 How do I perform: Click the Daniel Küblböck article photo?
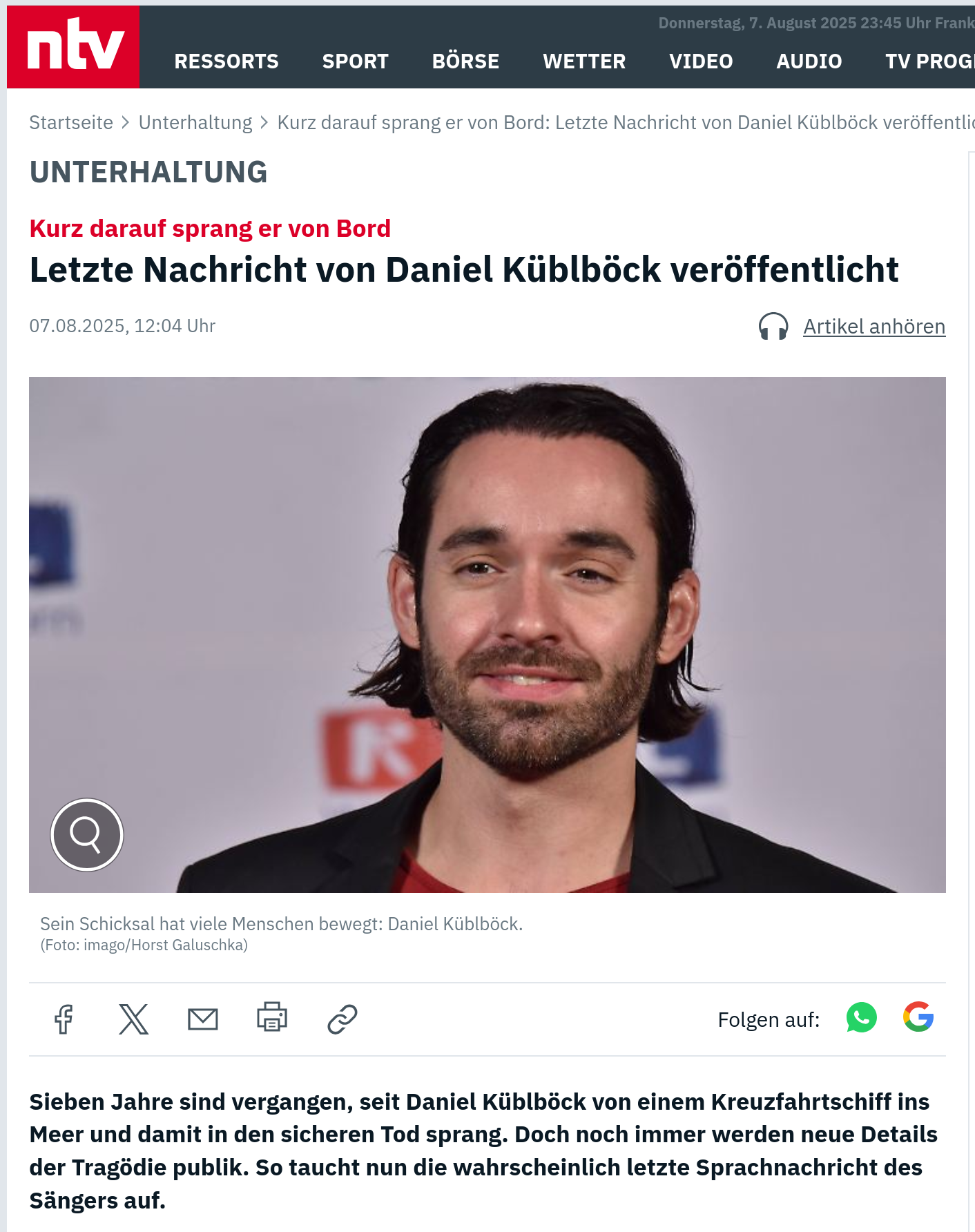[x=487, y=635]
